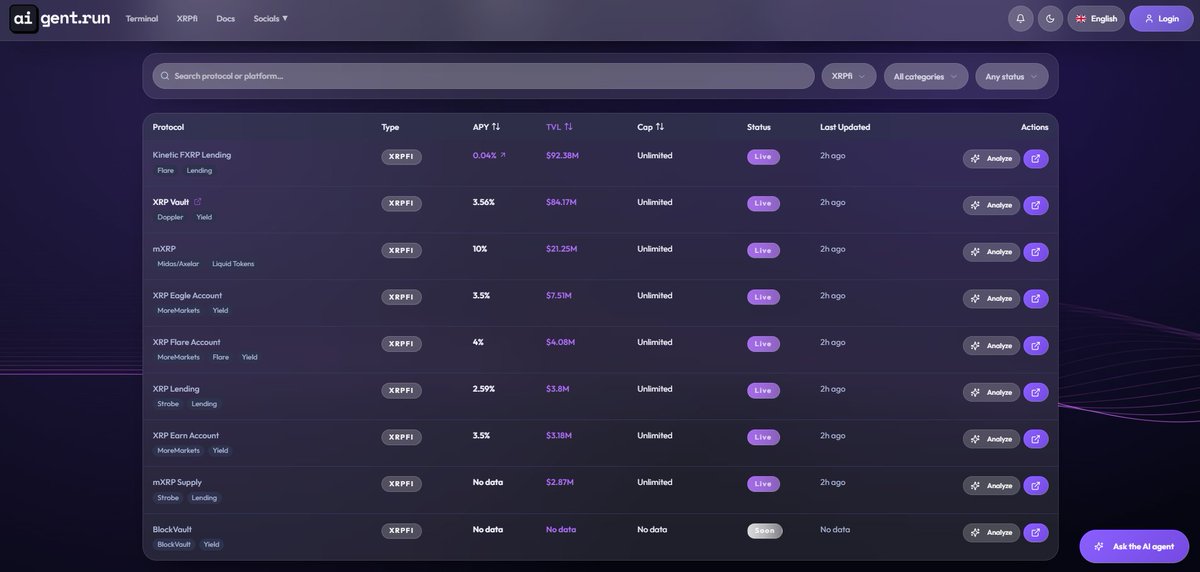The image size is (1200, 572).
Task: Click the $92.38M TVL value
Action: pos(563,155)
